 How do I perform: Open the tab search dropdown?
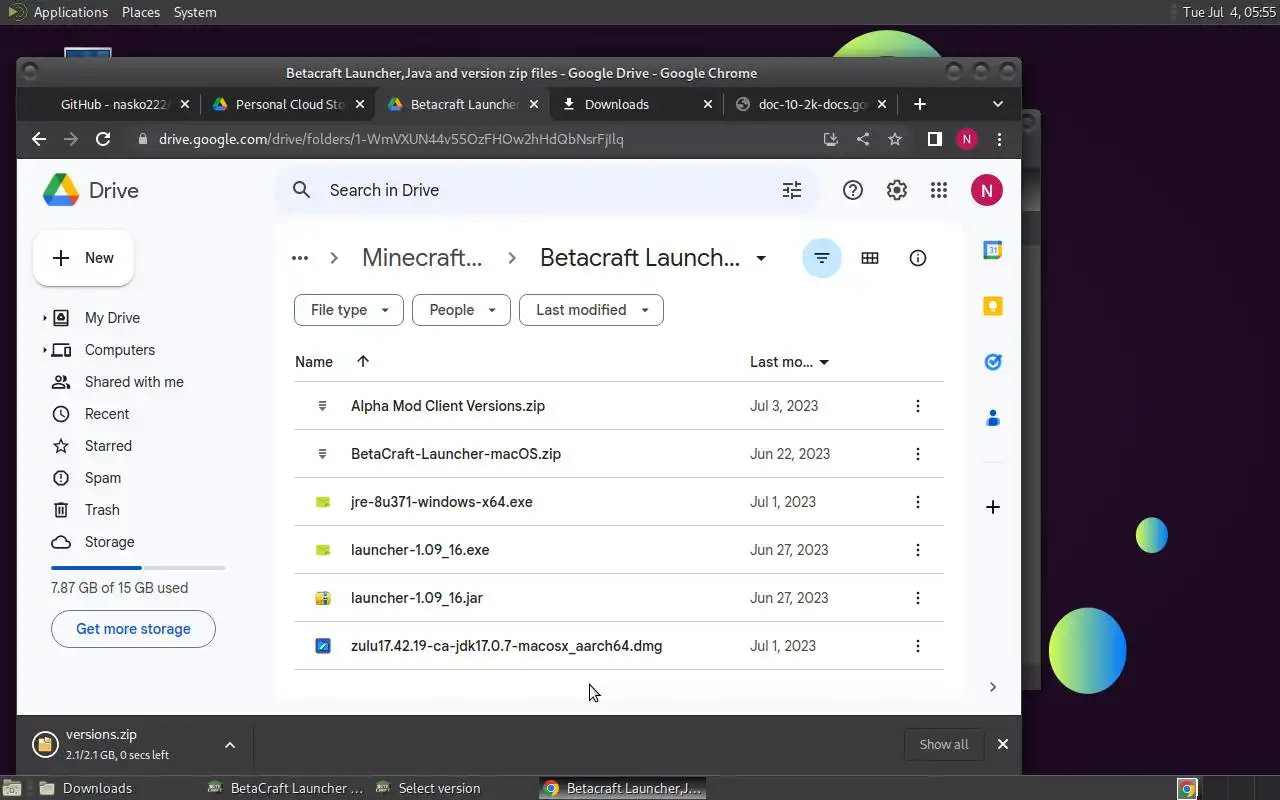pyautogui.click(x=997, y=104)
